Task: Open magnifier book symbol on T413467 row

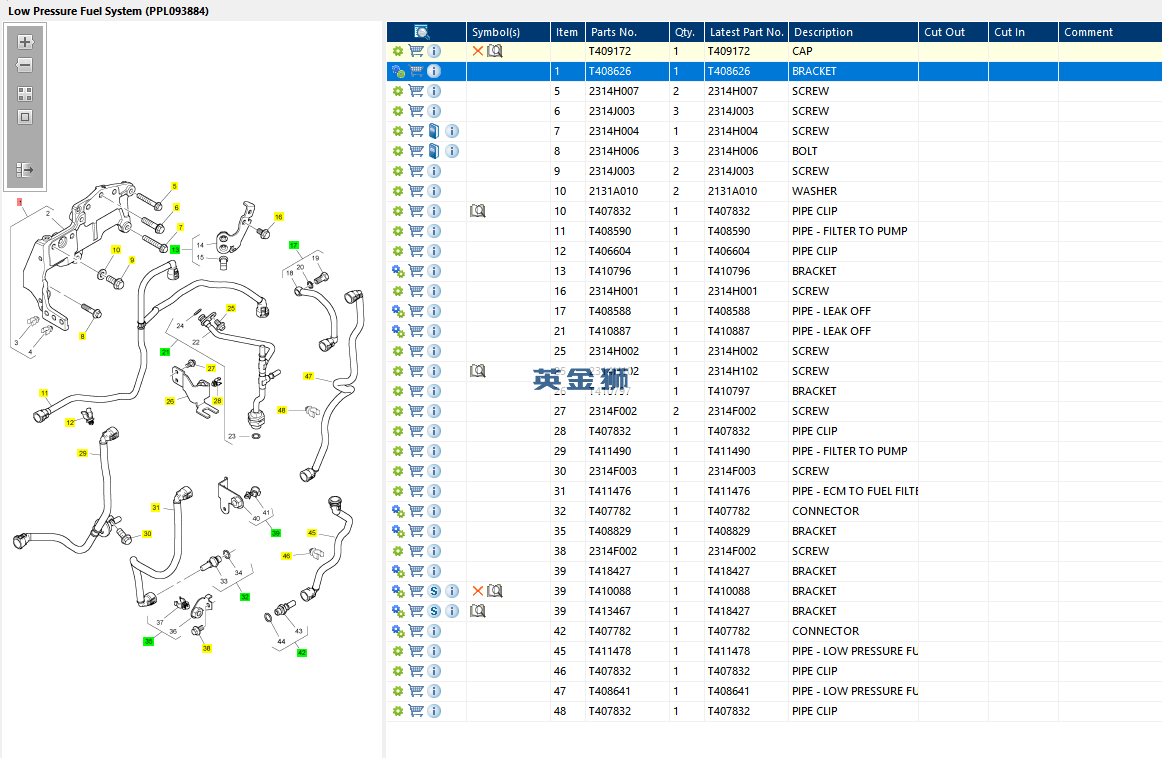Action: pyautogui.click(x=478, y=611)
